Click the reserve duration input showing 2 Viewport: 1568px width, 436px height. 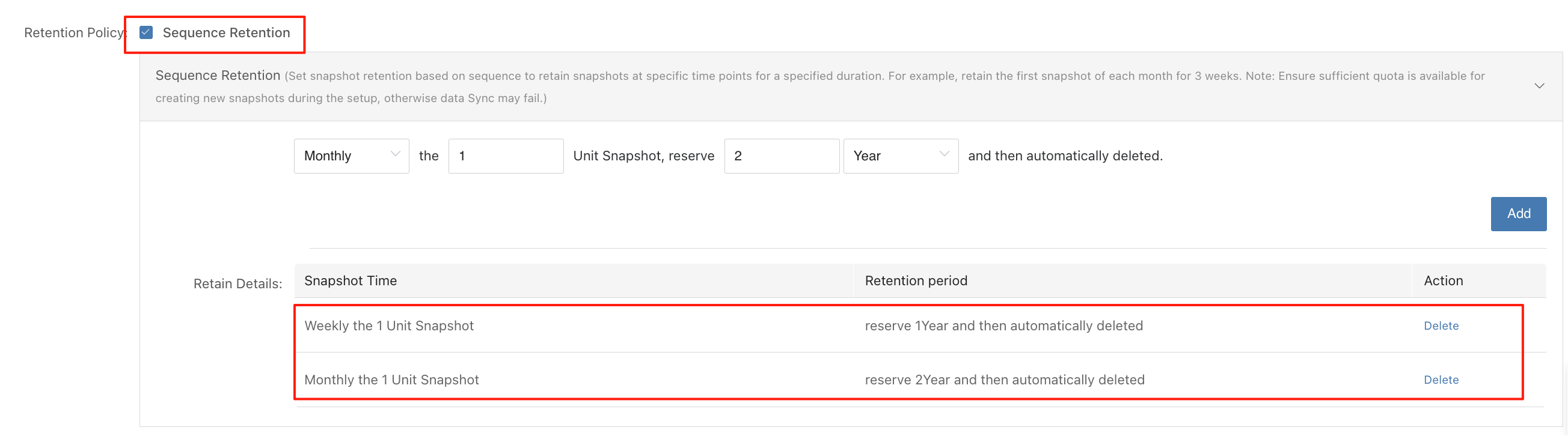pyautogui.click(x=781, y=156)
